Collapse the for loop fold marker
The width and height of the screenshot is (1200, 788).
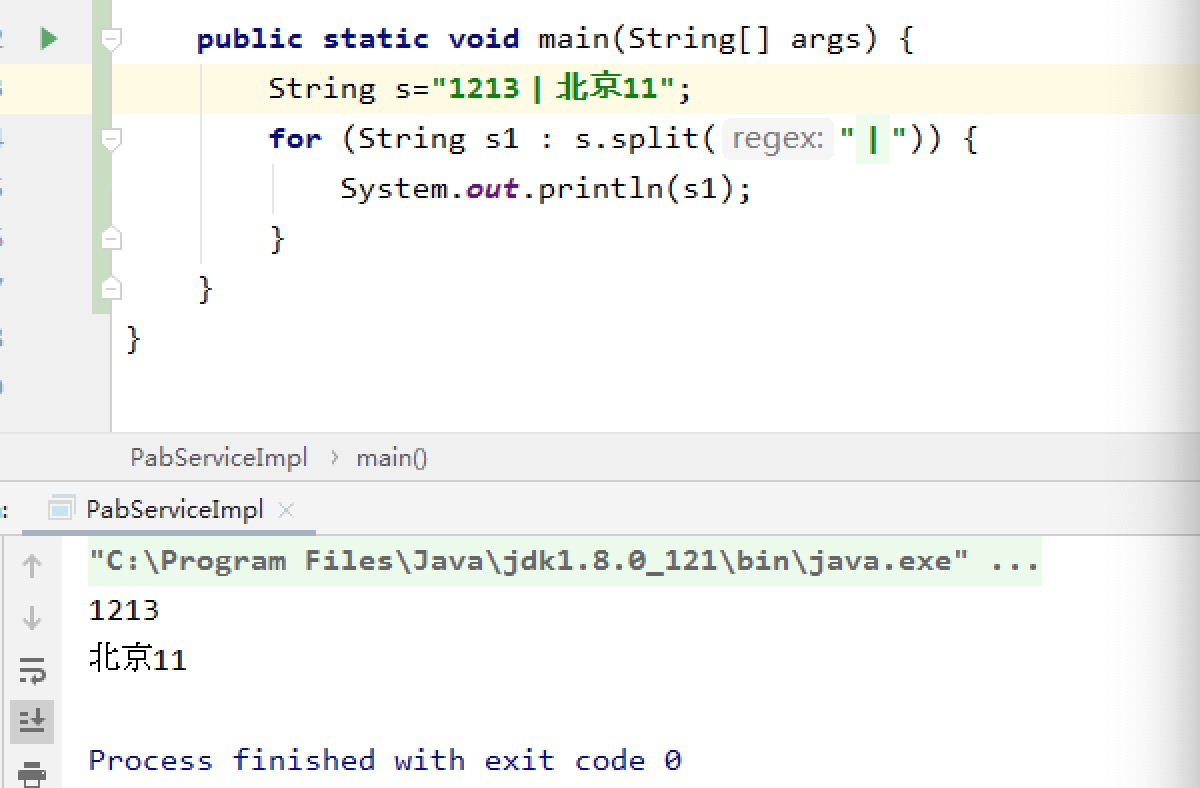[111, 138]
